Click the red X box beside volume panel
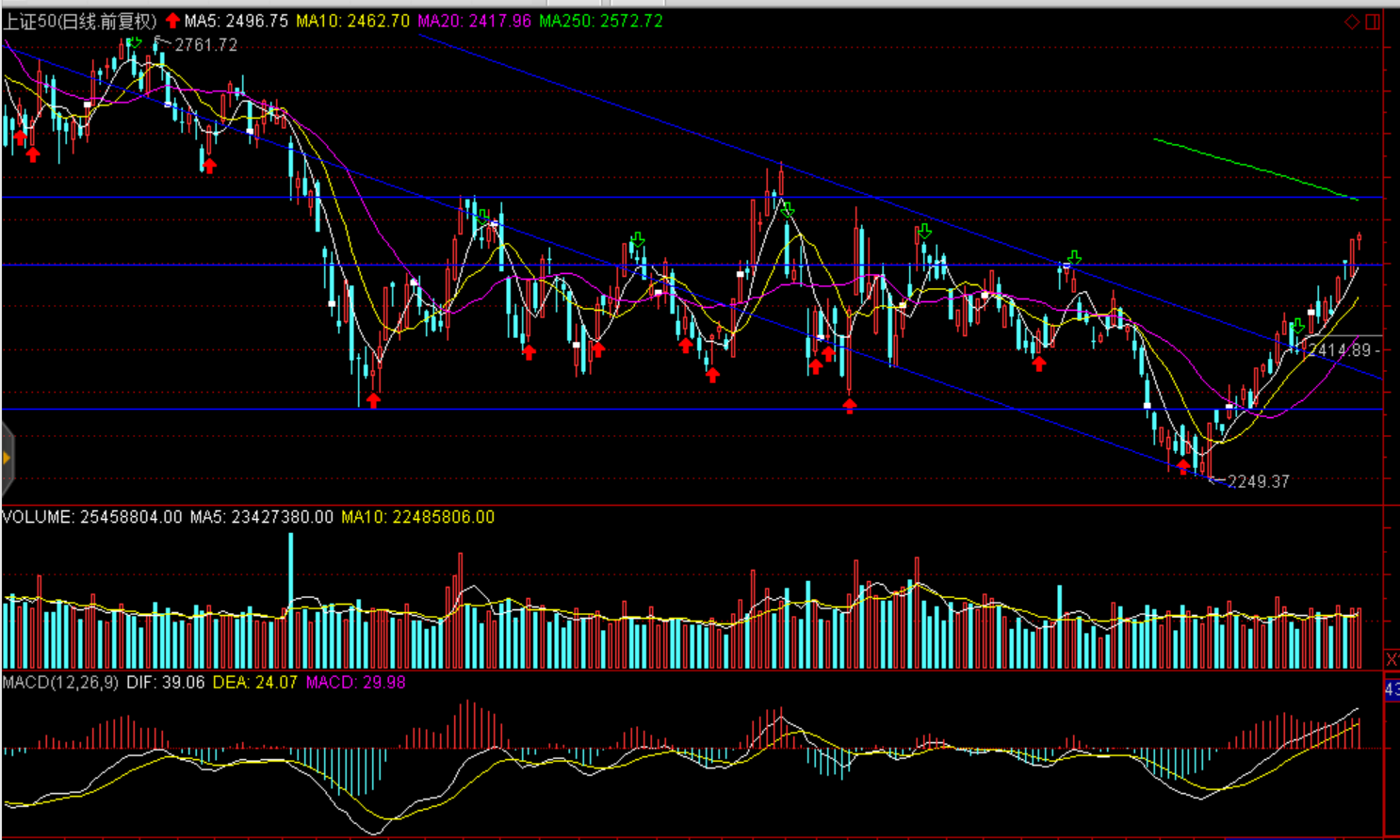1400x840 pixels. point(1392,658)
